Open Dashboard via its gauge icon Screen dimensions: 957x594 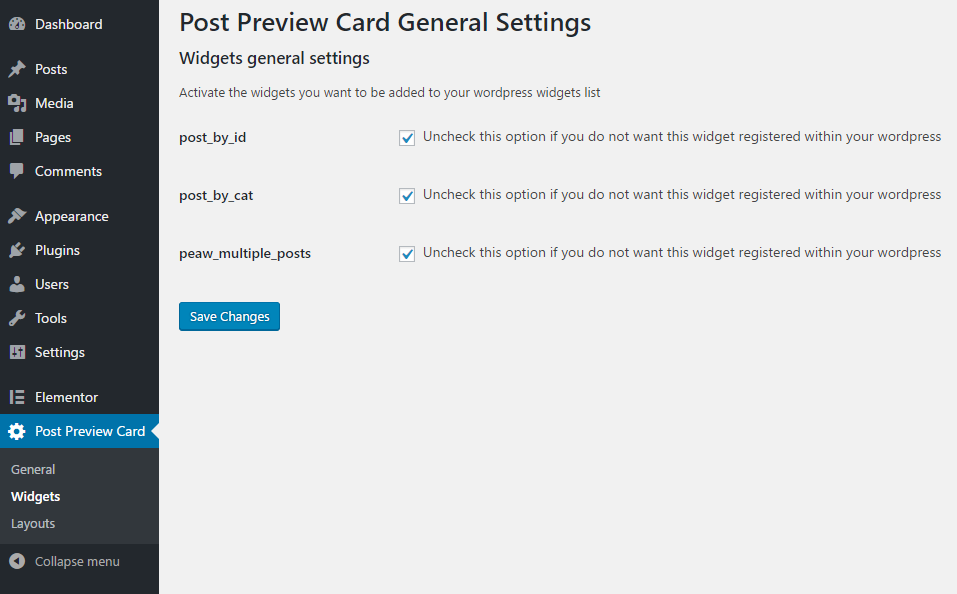[17, 24]
